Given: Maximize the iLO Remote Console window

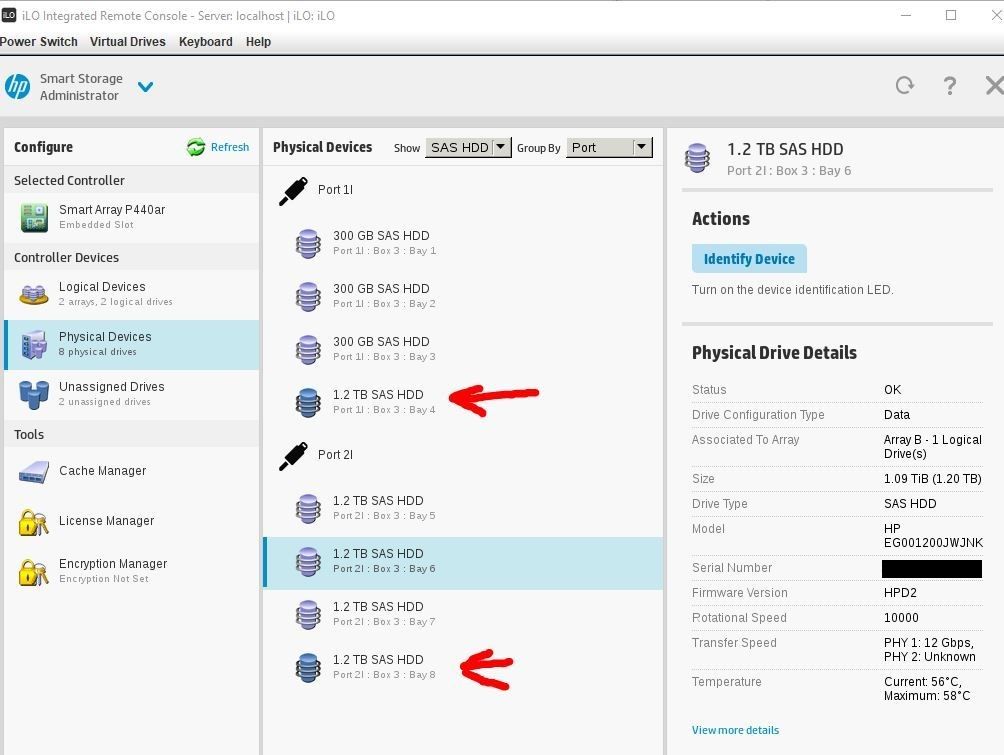Looking at the screenshot, I should [951, 15].
